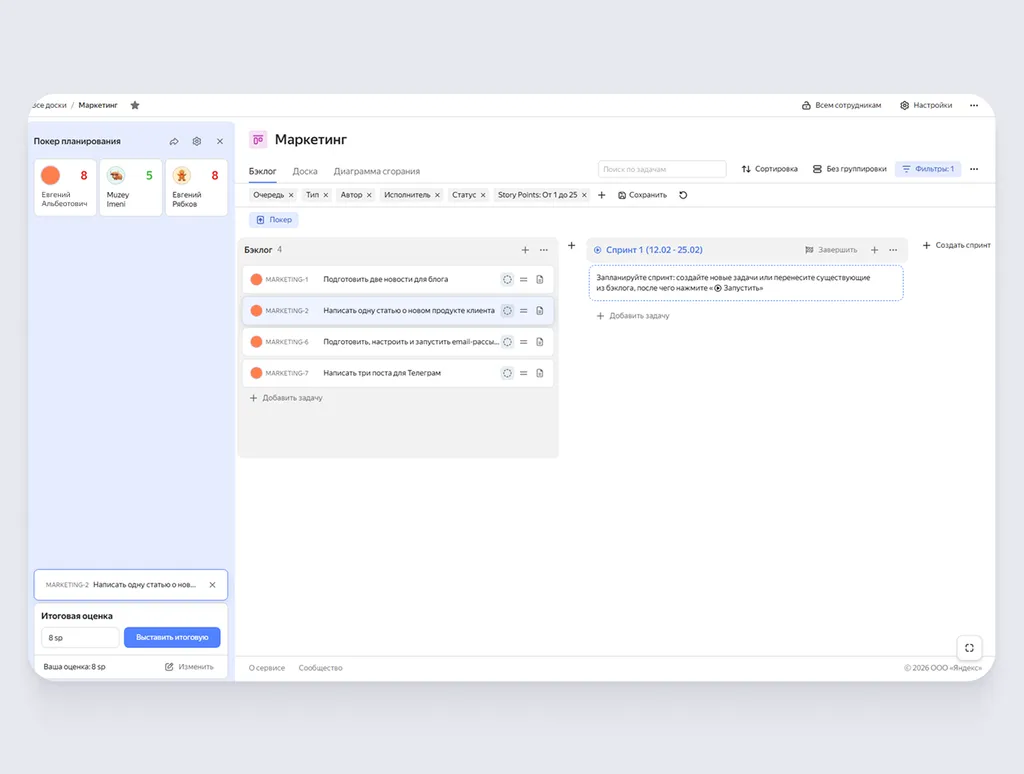The image size is (1024, 774).
Task: Select task MARKETING-2 in the backlog
Action: (x=398, y=311)
